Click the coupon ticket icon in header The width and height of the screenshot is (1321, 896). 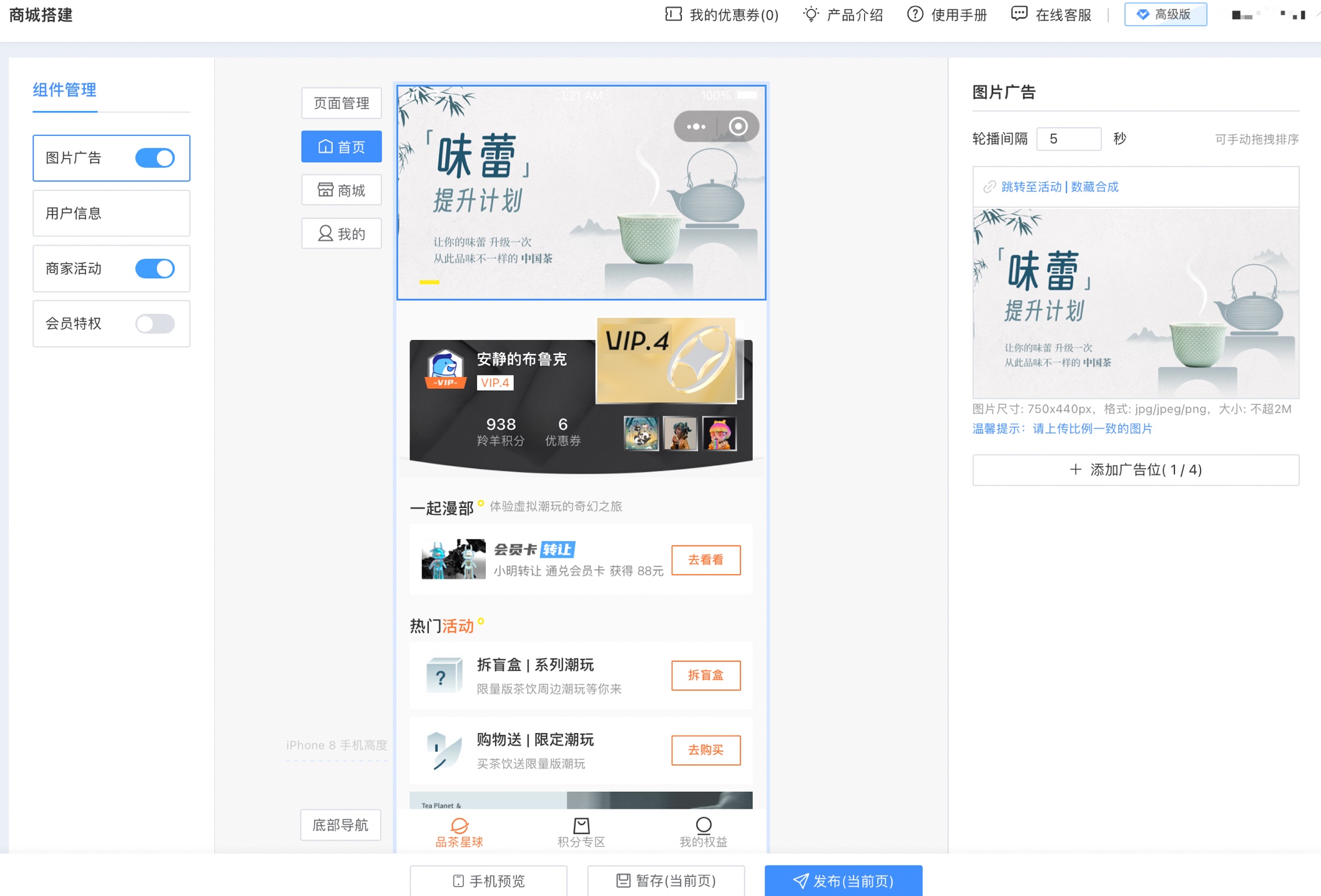673,14
